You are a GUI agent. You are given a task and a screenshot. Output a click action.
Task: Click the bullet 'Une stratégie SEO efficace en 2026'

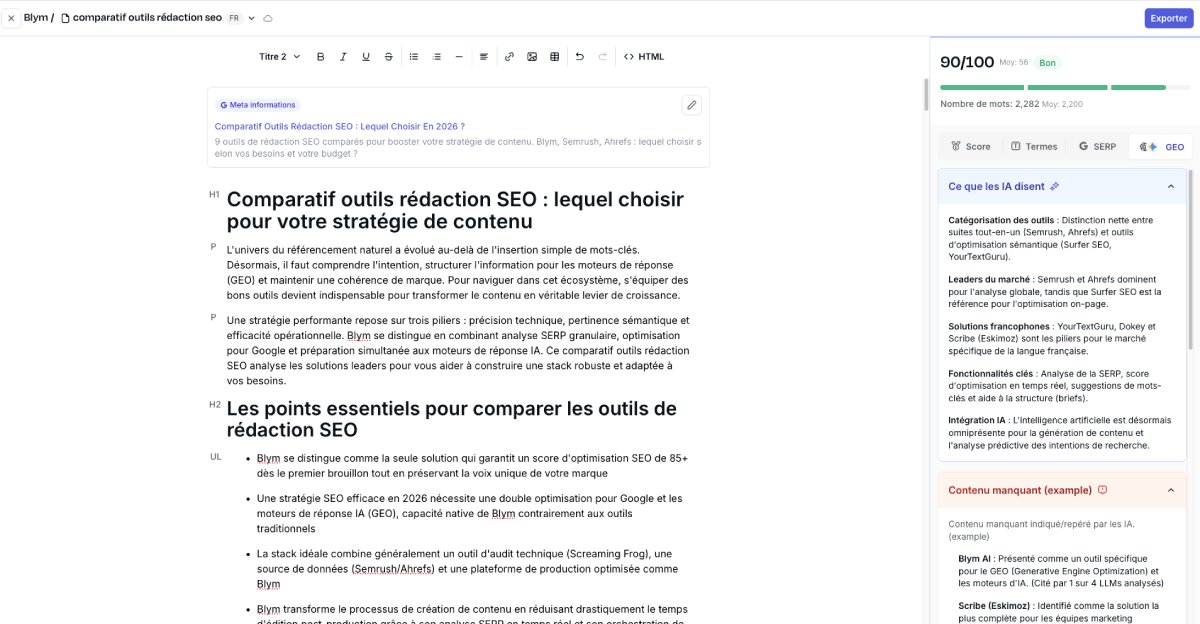pyautogui.click(x=470, y=513)
